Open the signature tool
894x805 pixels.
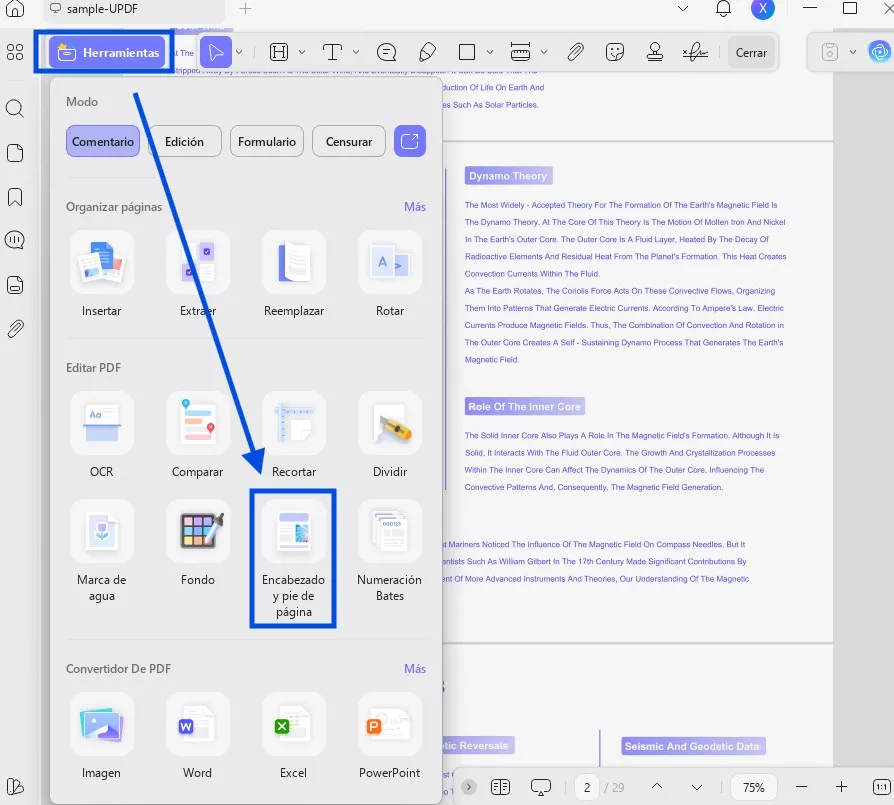pyautogui.click(x=694, y=52)
